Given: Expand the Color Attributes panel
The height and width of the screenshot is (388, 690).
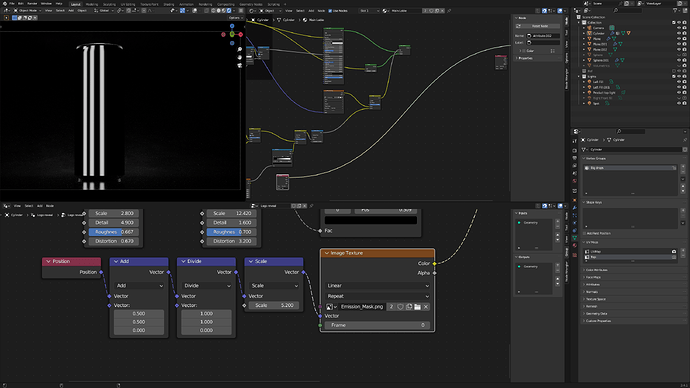Looking at the screenshot, I should pos(596,270).
